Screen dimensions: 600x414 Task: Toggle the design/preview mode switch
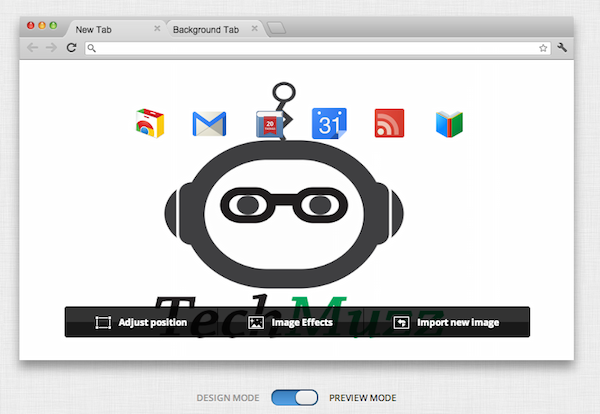295,398
